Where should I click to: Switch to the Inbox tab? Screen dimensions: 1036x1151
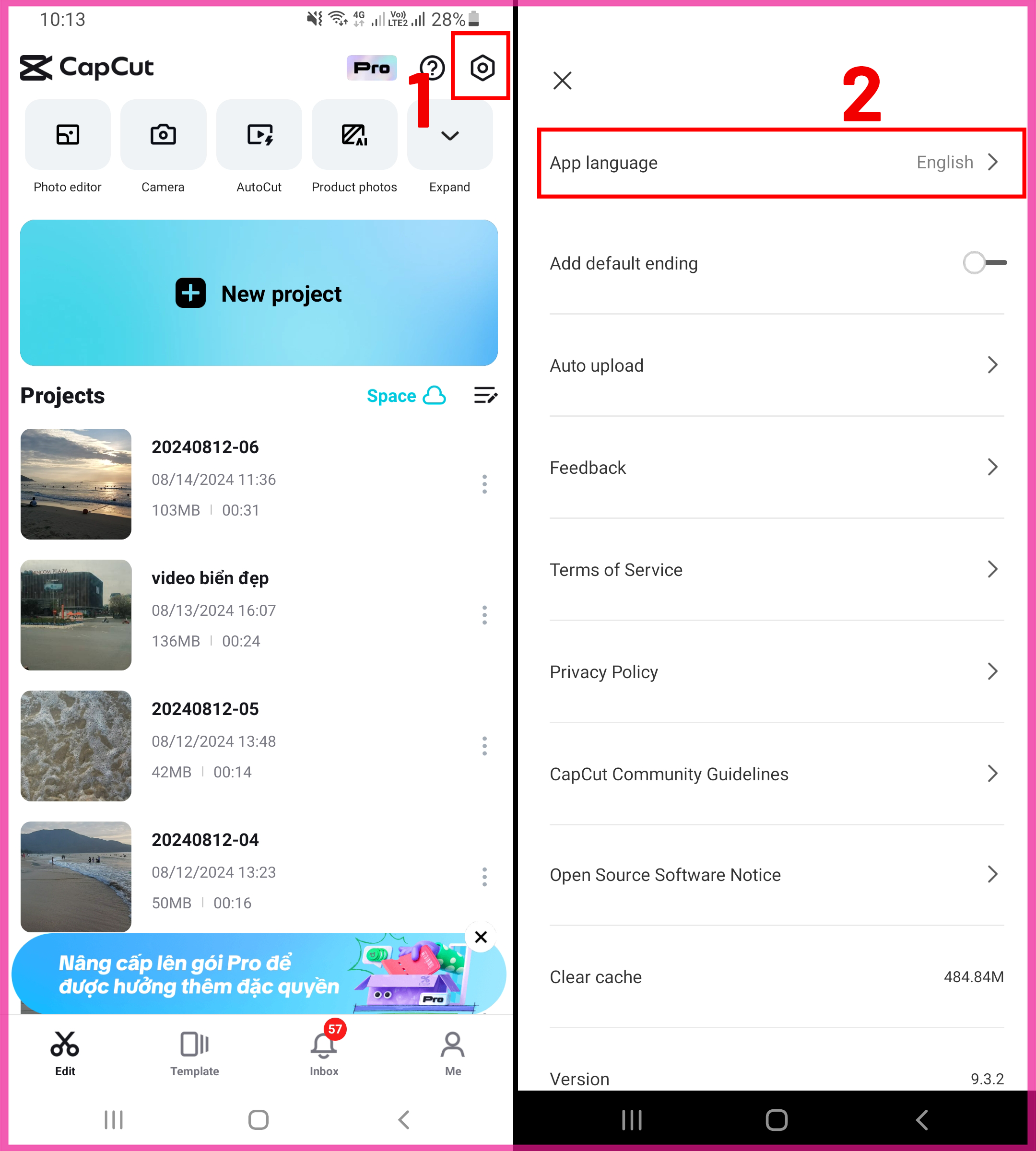tap(324, 1053)
